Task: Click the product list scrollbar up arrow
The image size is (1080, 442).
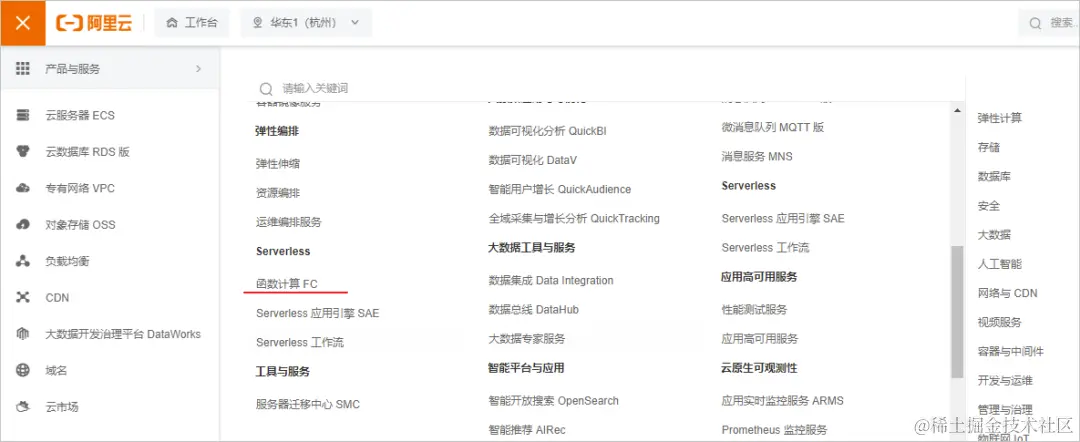Action: (x=956, y=110)
